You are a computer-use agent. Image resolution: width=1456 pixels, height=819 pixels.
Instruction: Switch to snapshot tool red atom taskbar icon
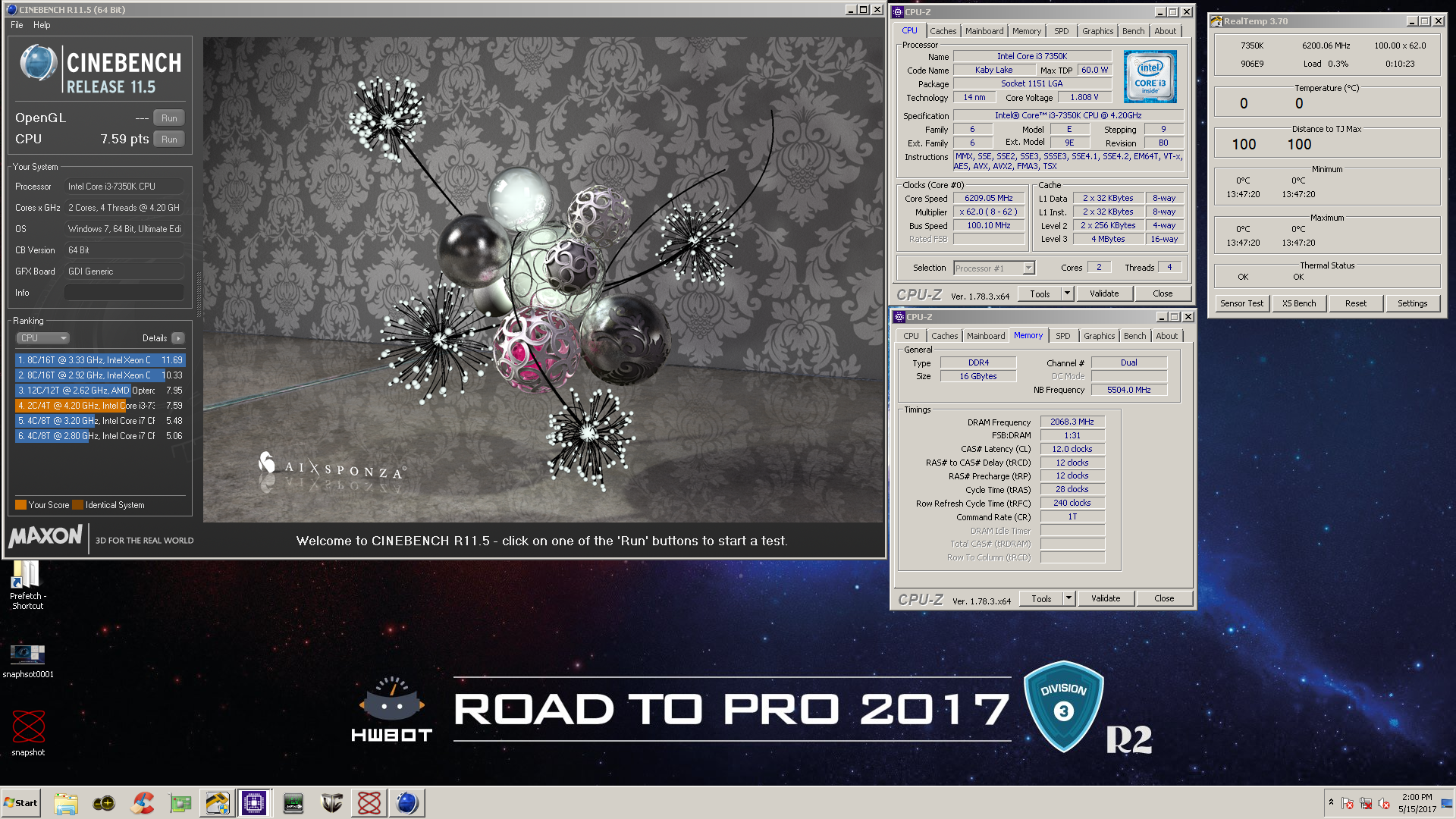(369, 803)
